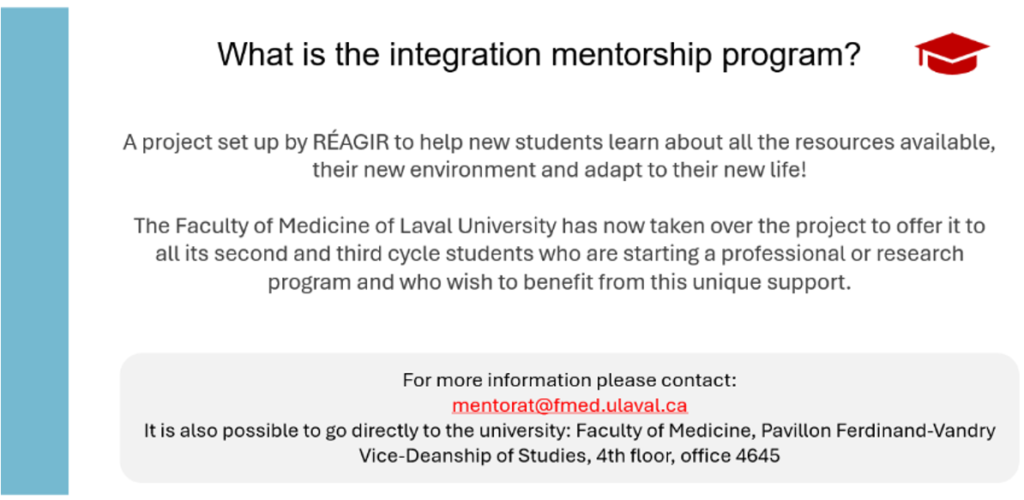Open the mentorat@fmed.ulaval.ca email link
This screenshot has width=1024, height=500.
point(569,405)
